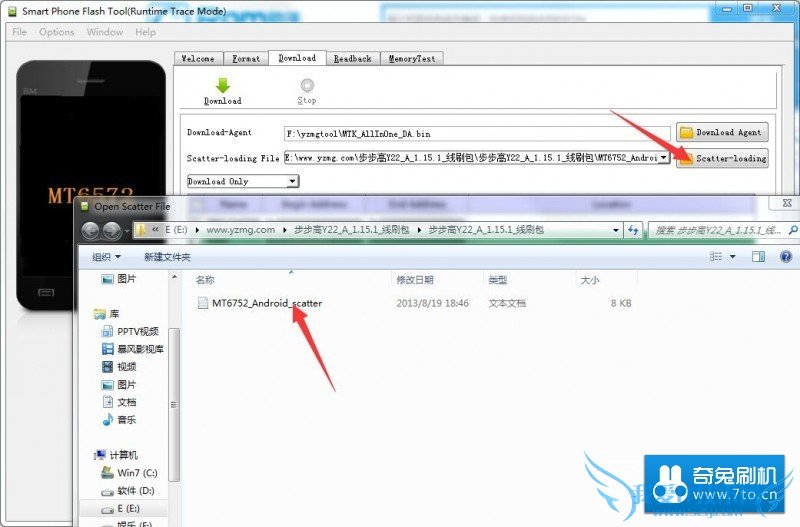Select the MT6752_Android_scatter file

pos(267,303)
